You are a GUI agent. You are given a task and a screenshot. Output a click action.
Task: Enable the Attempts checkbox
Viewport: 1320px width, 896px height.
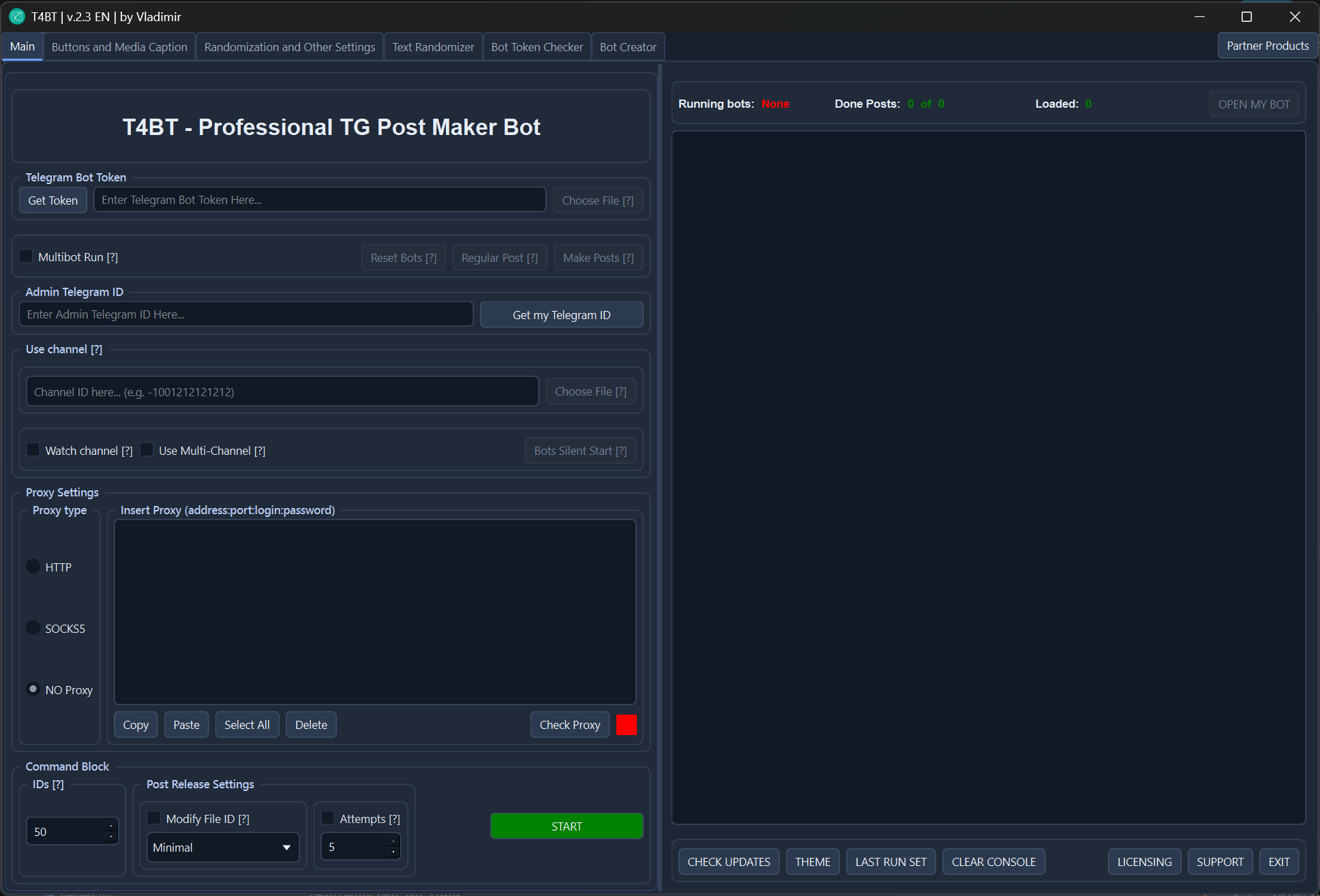coord(328,818)
